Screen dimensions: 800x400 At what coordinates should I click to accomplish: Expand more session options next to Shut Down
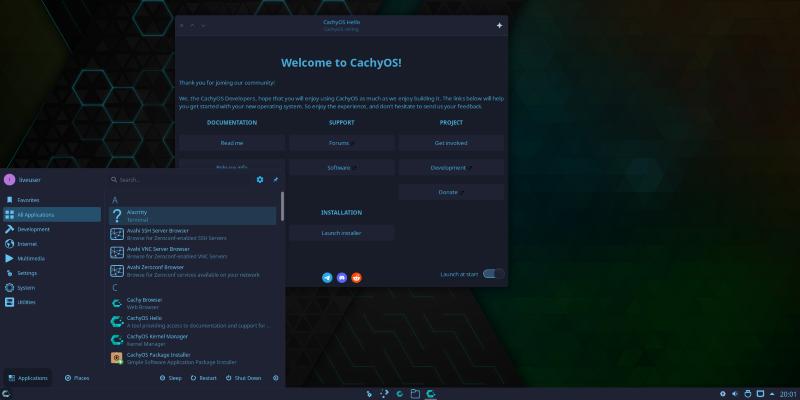(276, 378)
